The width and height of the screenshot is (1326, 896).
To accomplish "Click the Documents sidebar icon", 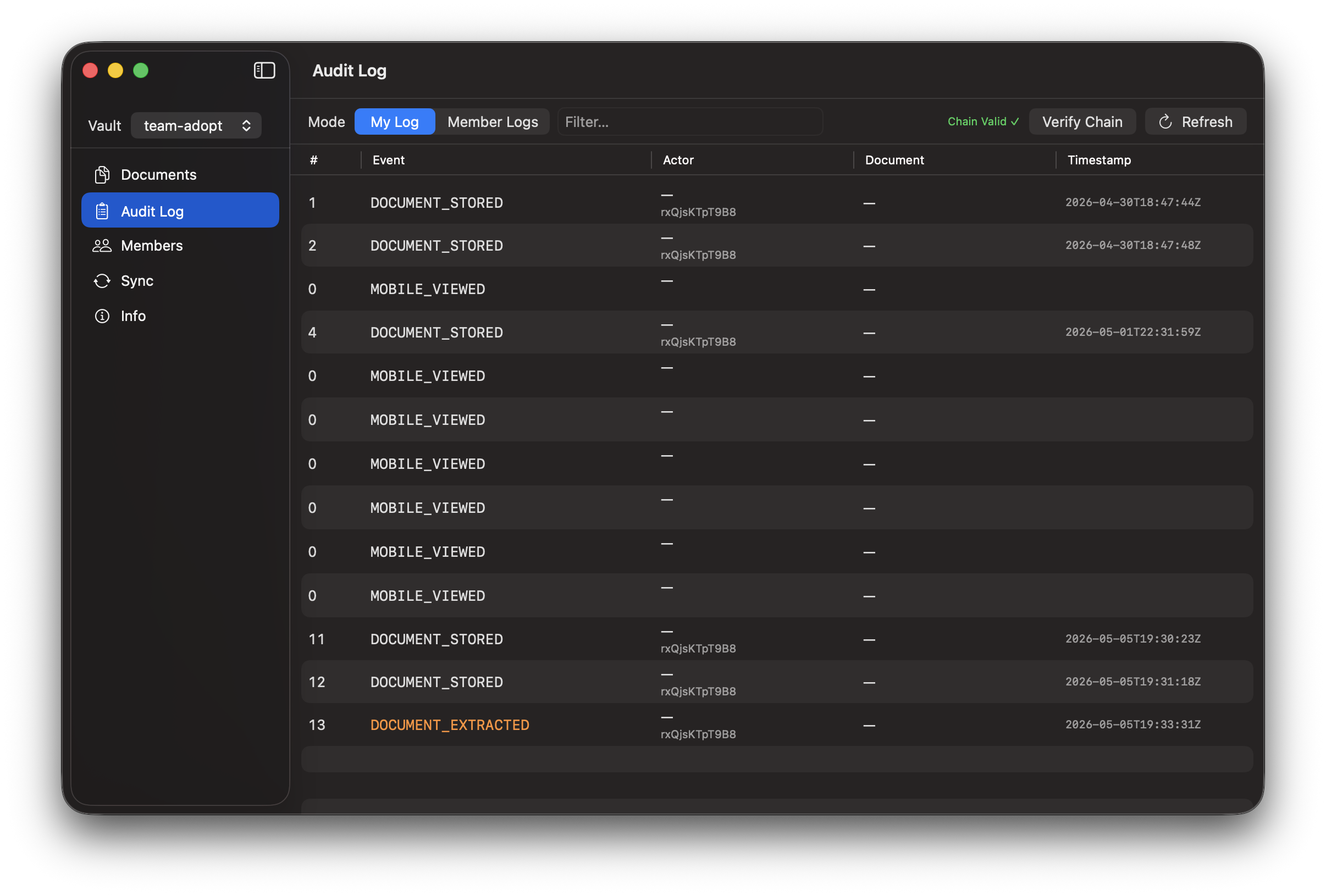I will [x=102, y=174].
